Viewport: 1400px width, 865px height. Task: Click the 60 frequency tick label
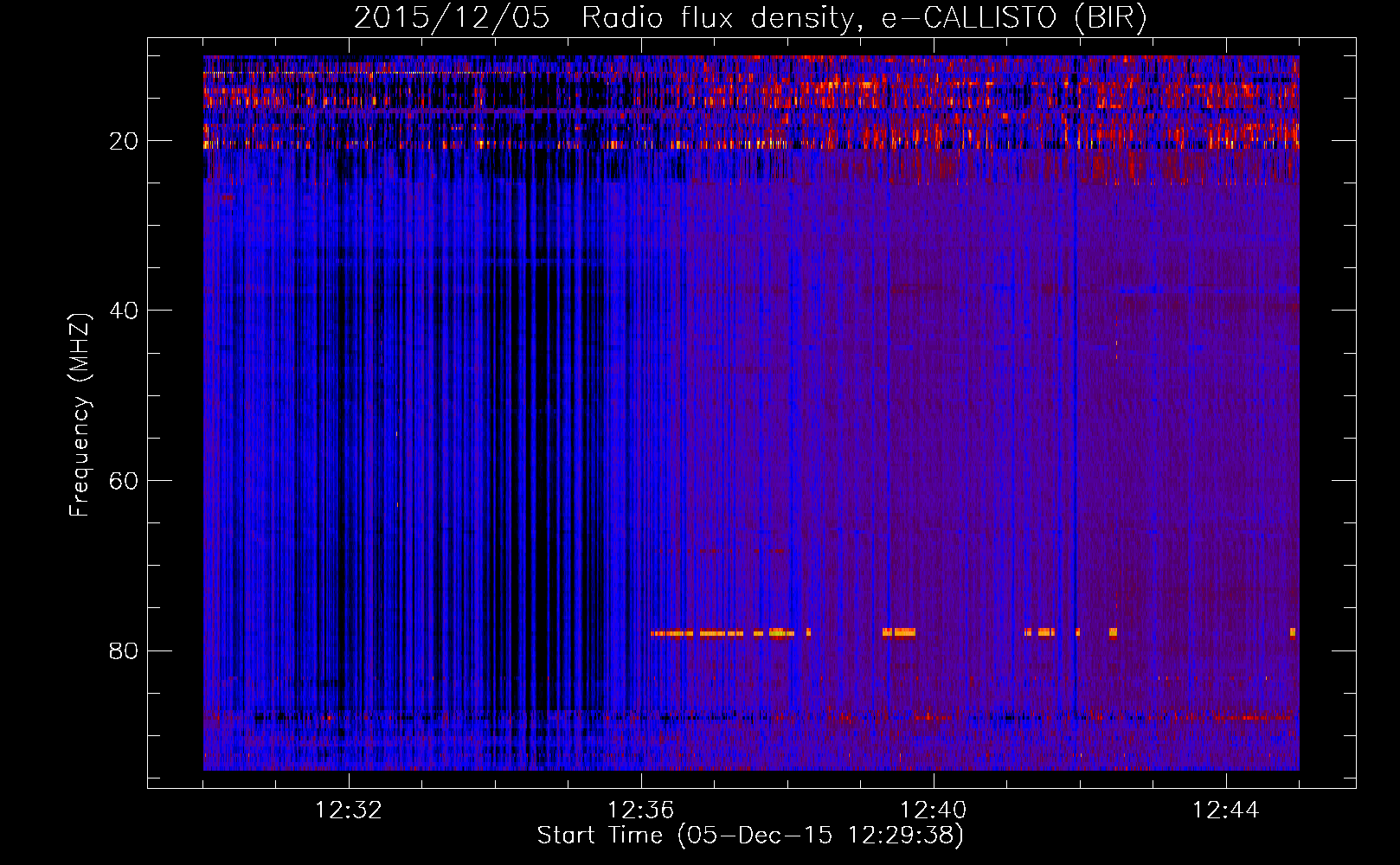124,481
